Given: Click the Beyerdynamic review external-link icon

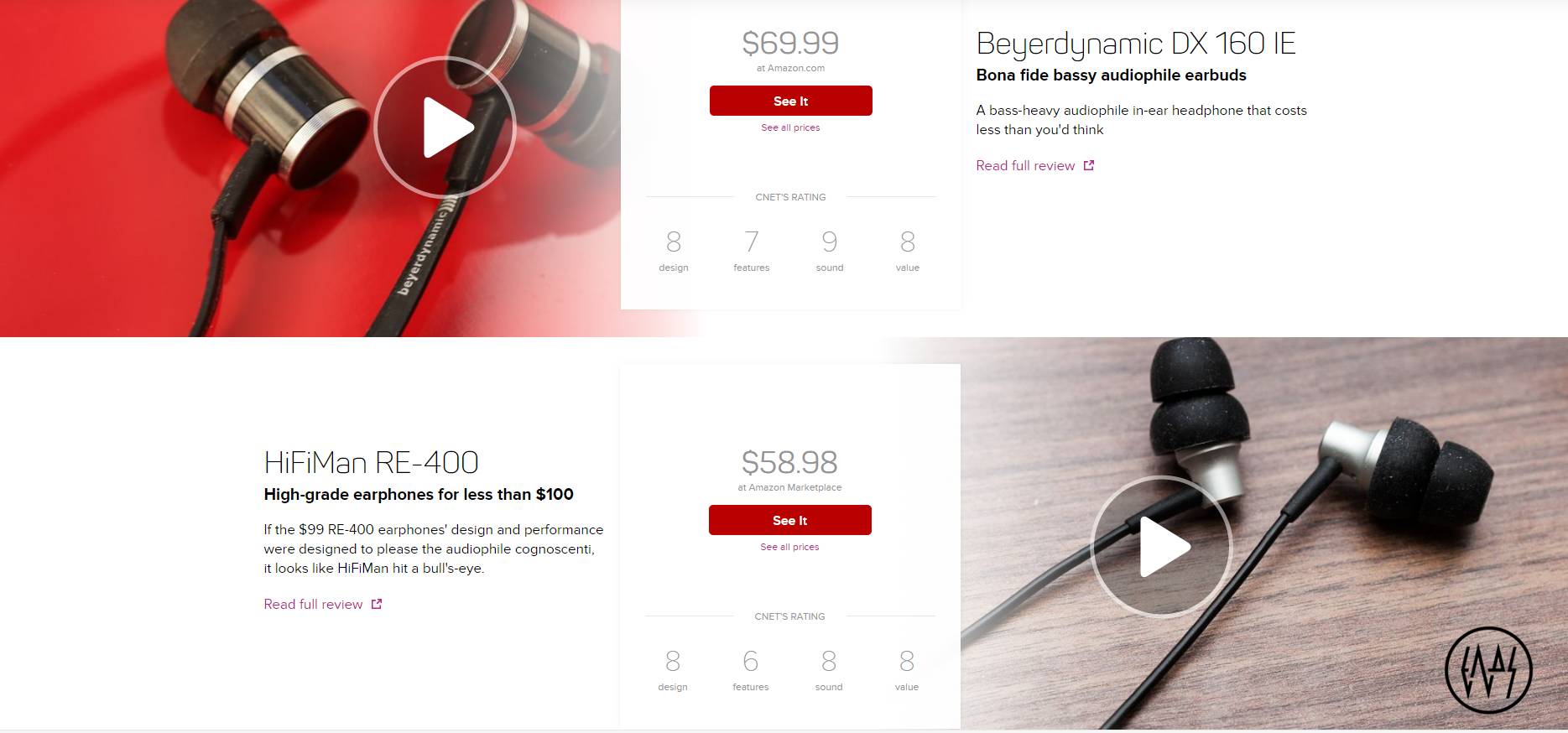Looking at the screenshot, I should (x=1089, y=165).
